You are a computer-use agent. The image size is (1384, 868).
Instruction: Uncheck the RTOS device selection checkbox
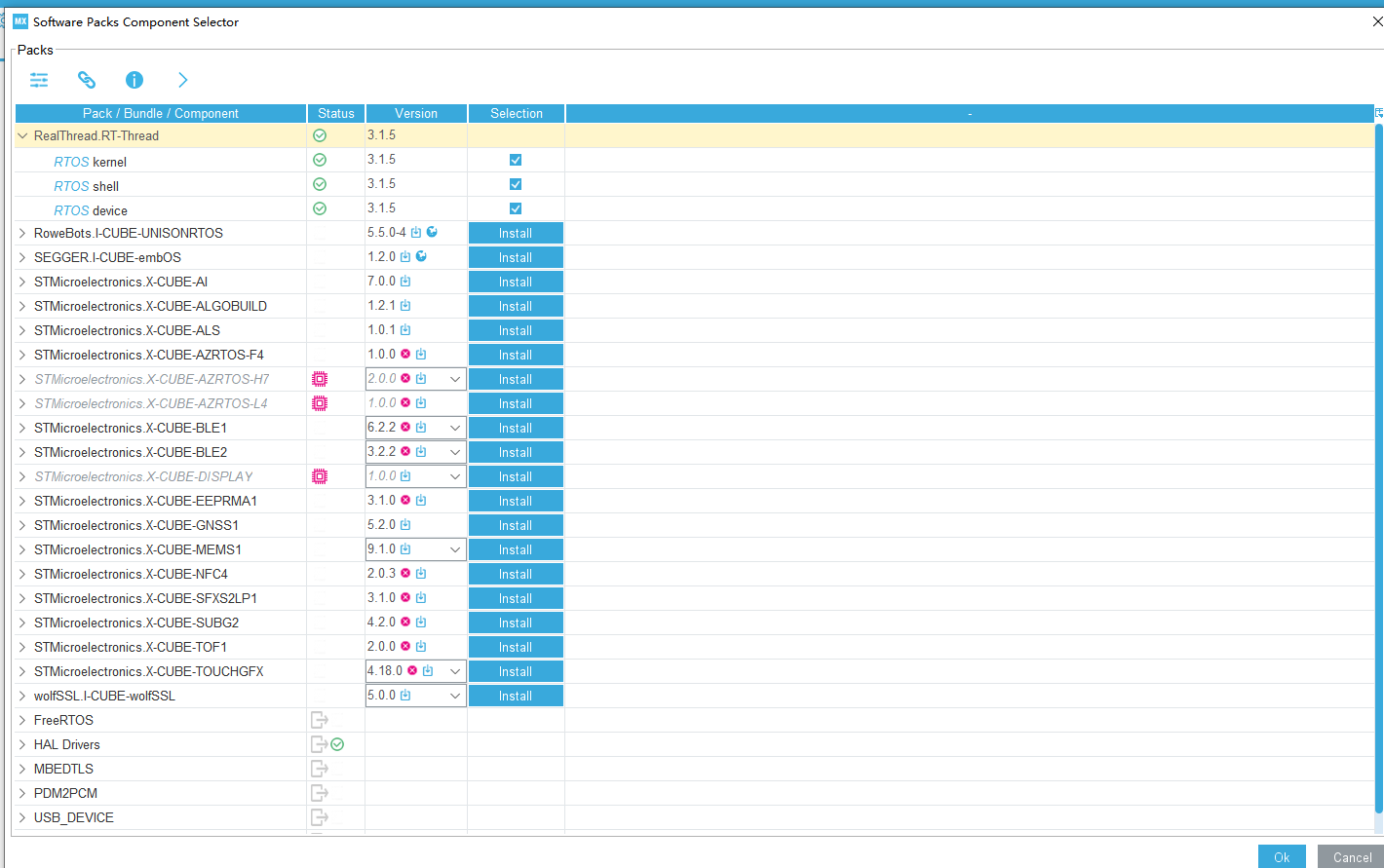(516, 208)
